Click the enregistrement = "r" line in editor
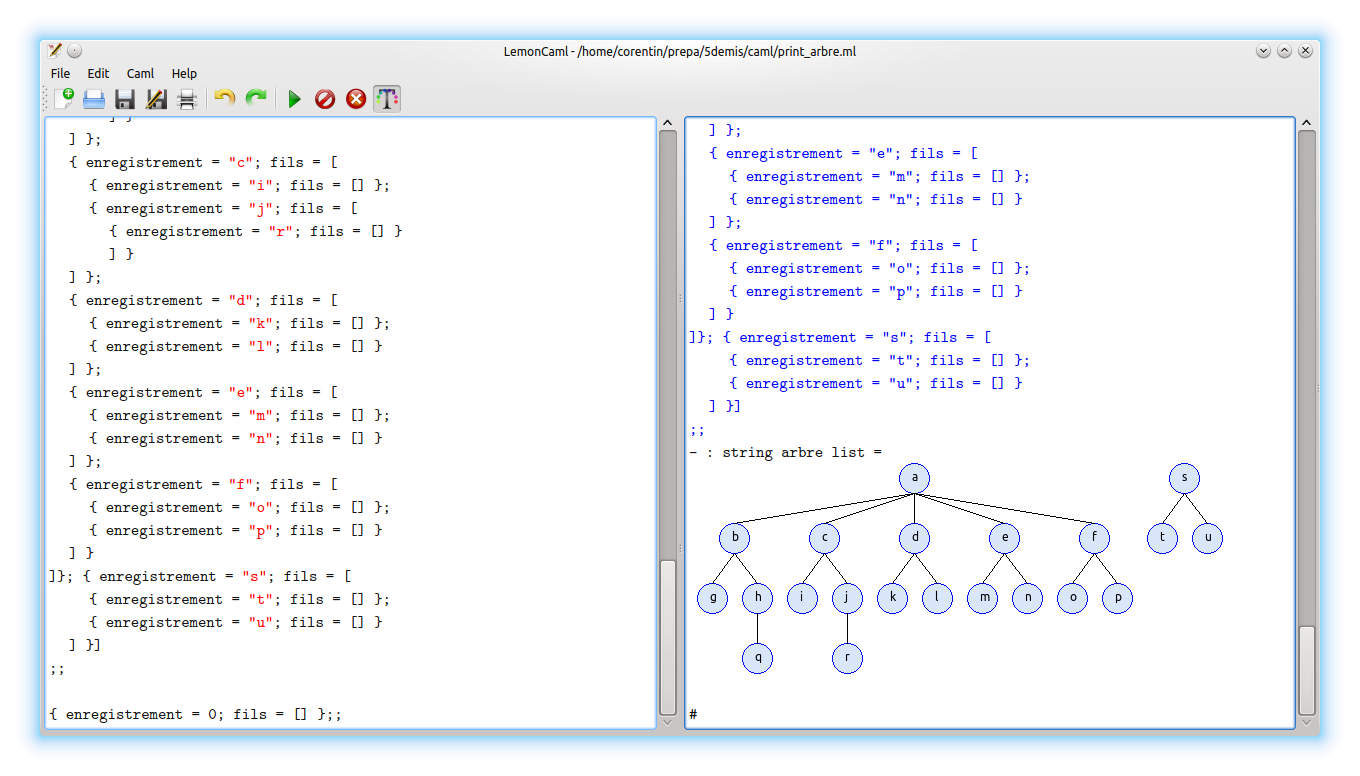This screenshot has width=1360, height=776. tap(255, 231)
